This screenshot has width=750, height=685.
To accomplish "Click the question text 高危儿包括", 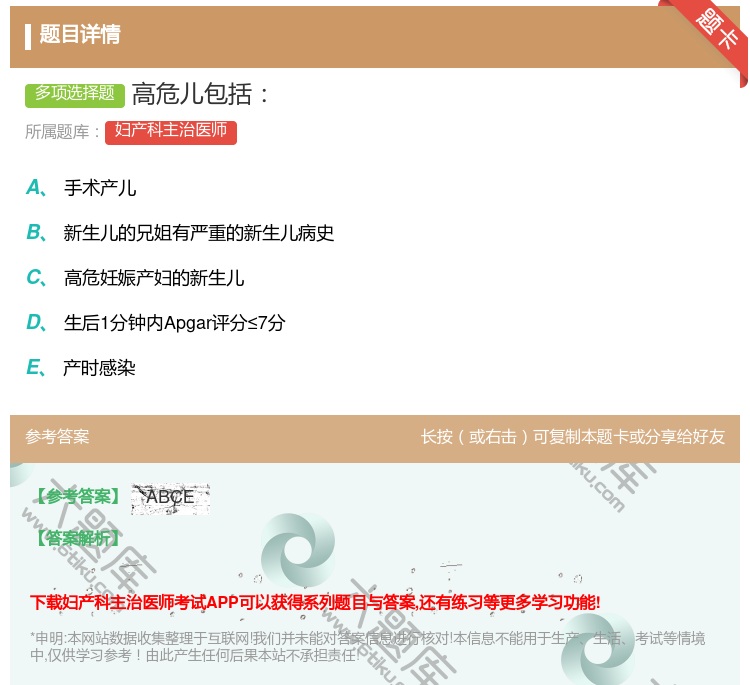I will [200, 93].
